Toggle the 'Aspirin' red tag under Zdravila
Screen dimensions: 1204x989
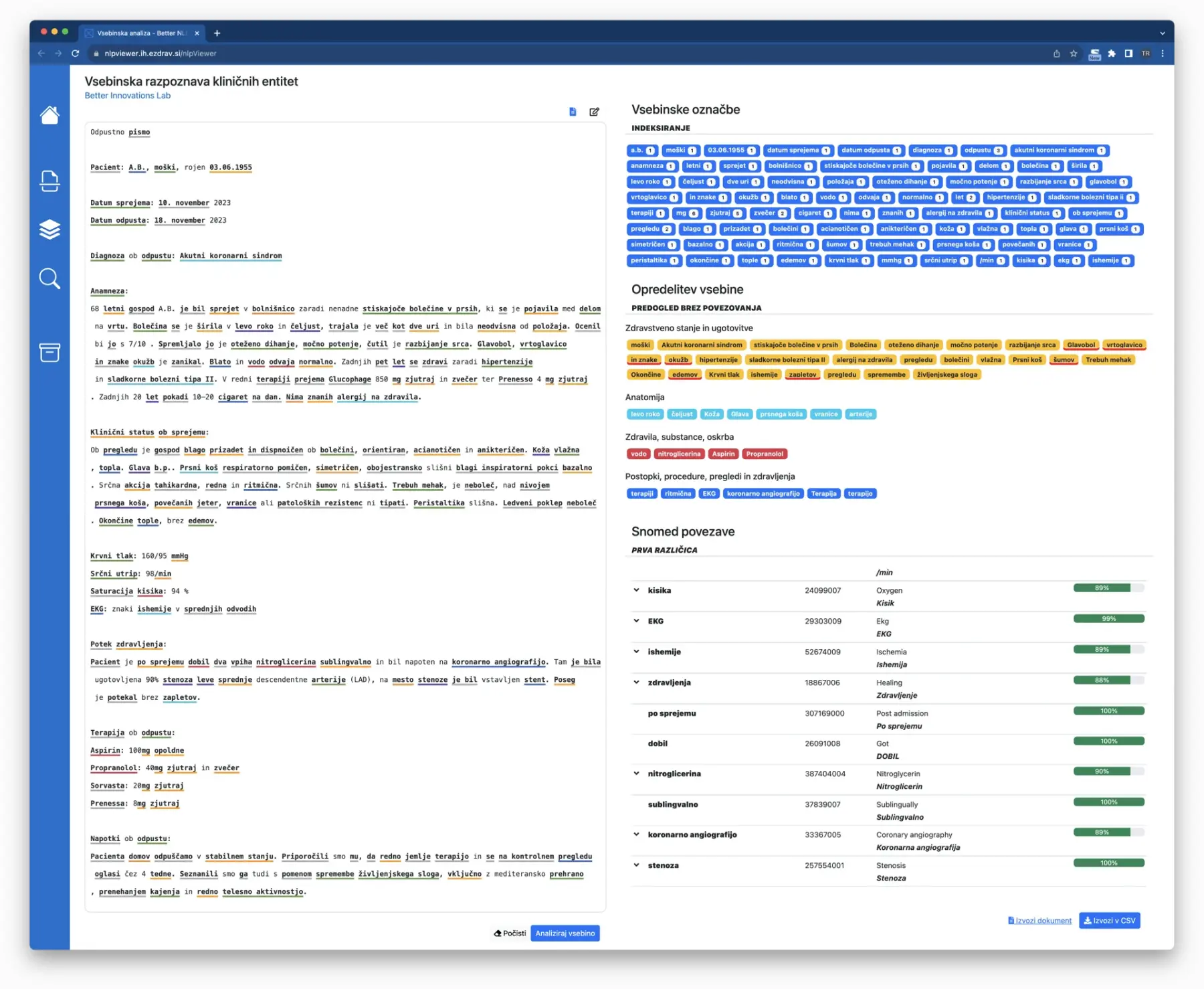(x=723, y=454)
